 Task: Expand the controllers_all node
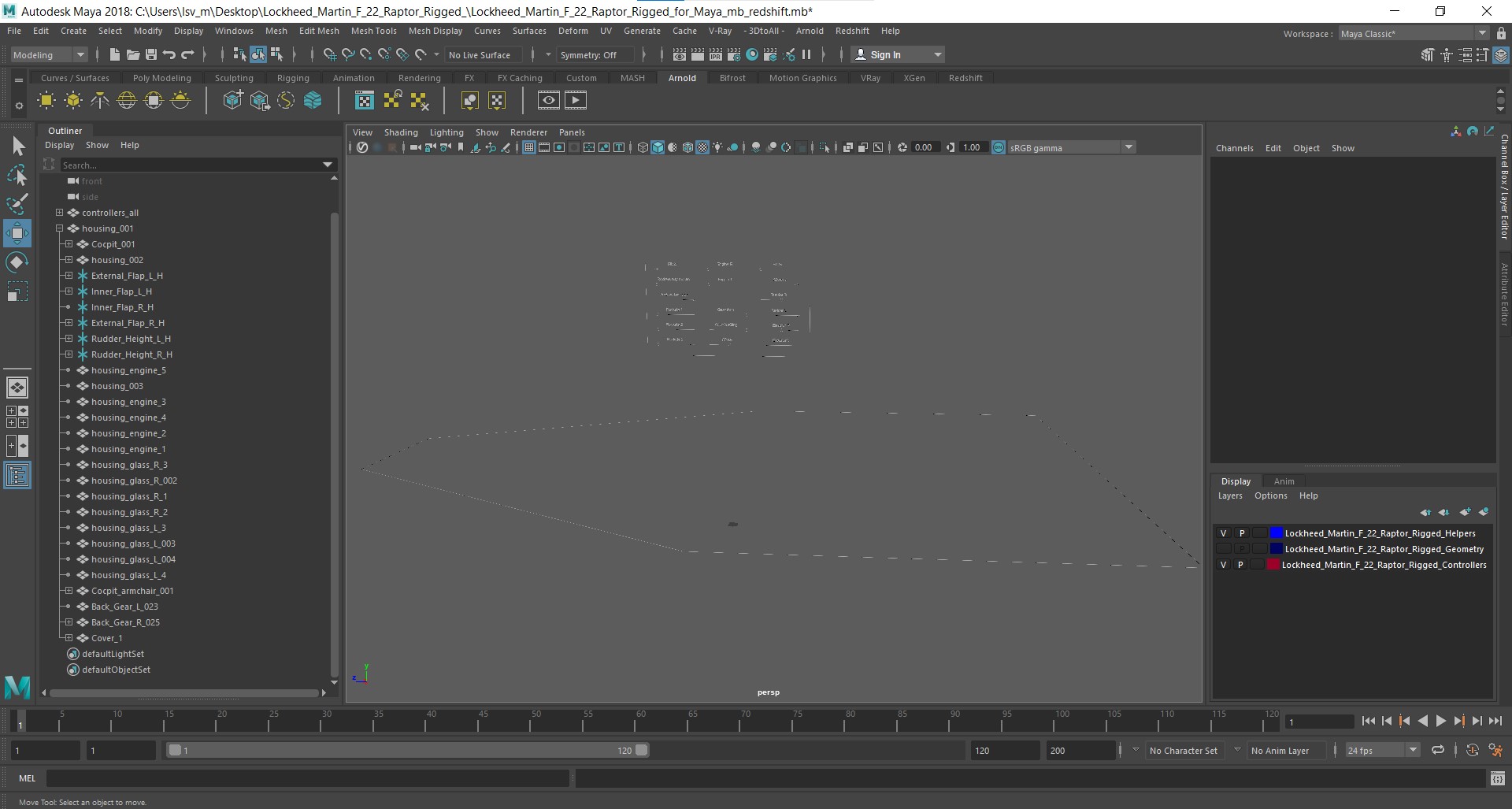tap(59, 213)
